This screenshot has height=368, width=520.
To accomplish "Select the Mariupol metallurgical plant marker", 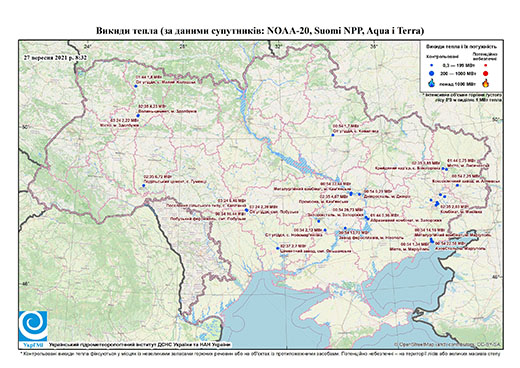I will (431, 239).
